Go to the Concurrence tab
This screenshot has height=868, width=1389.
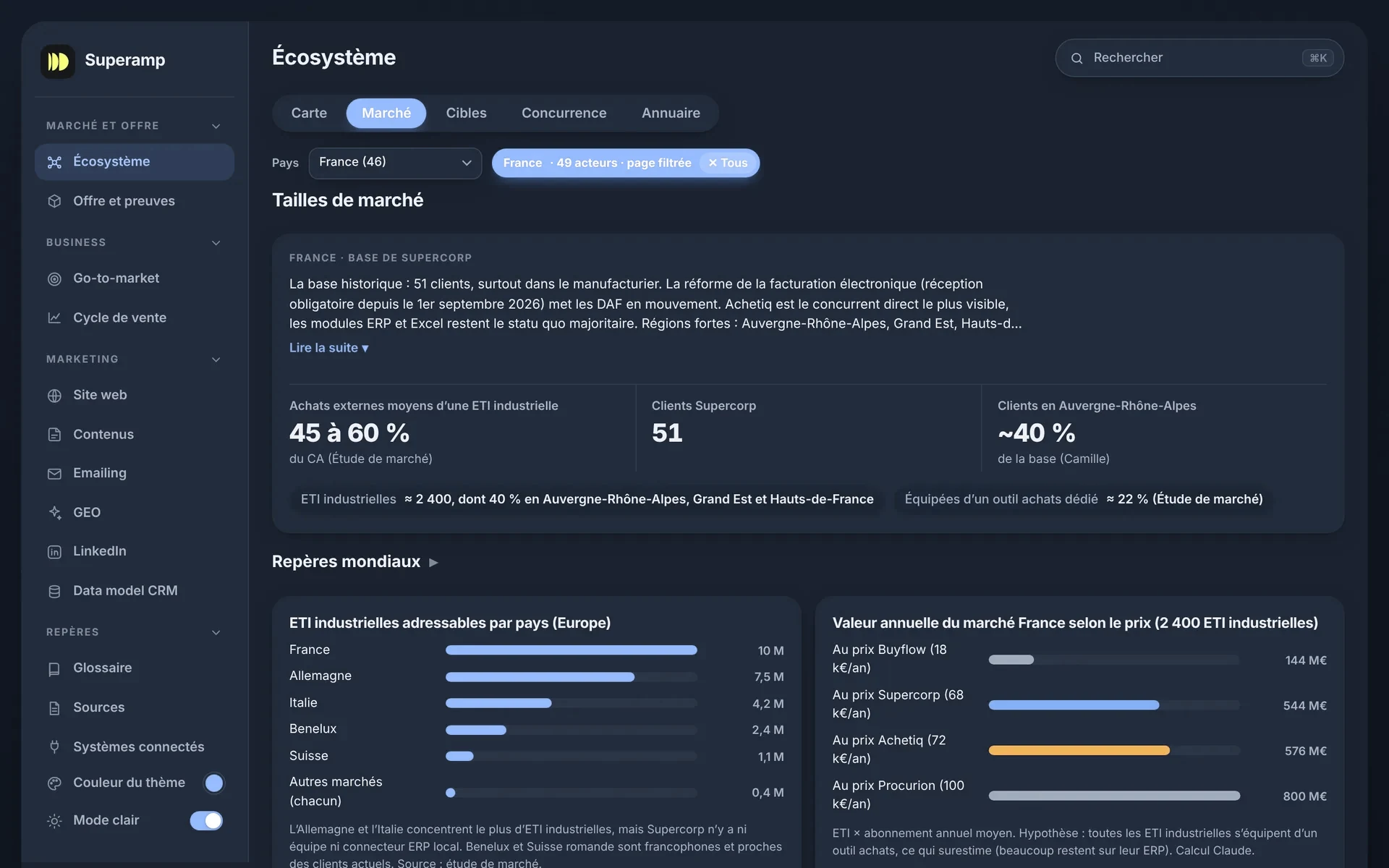click(564, 113)
